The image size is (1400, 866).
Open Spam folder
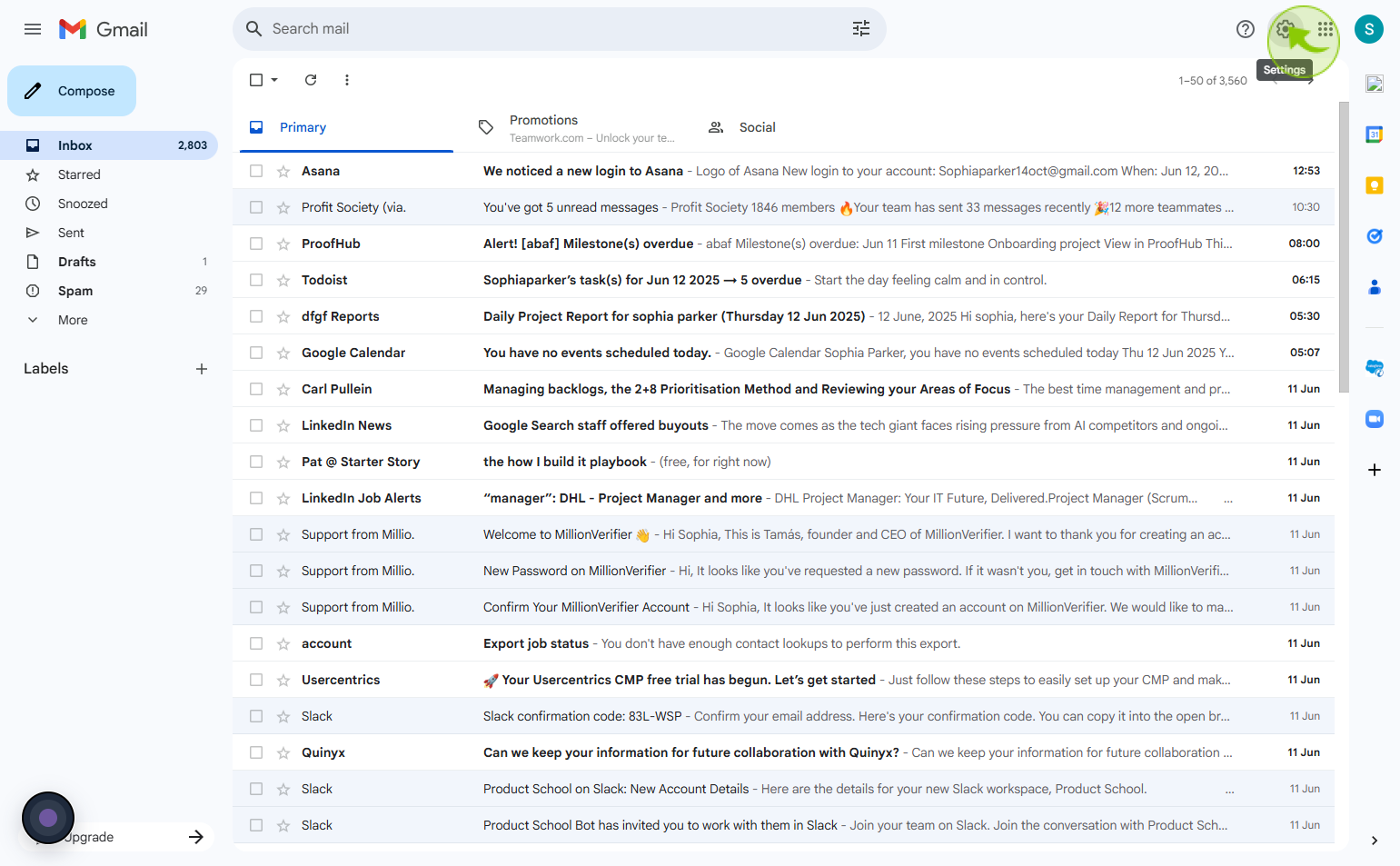point(109,291)
